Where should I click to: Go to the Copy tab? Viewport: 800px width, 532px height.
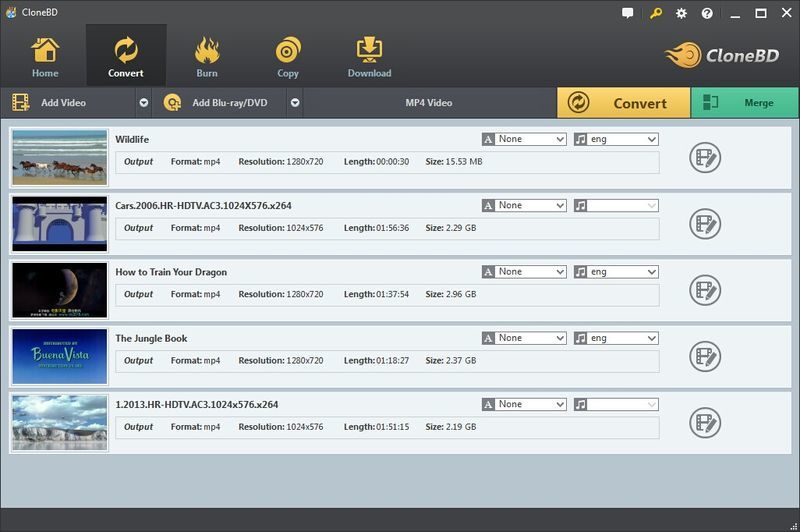tap(288, 57)
